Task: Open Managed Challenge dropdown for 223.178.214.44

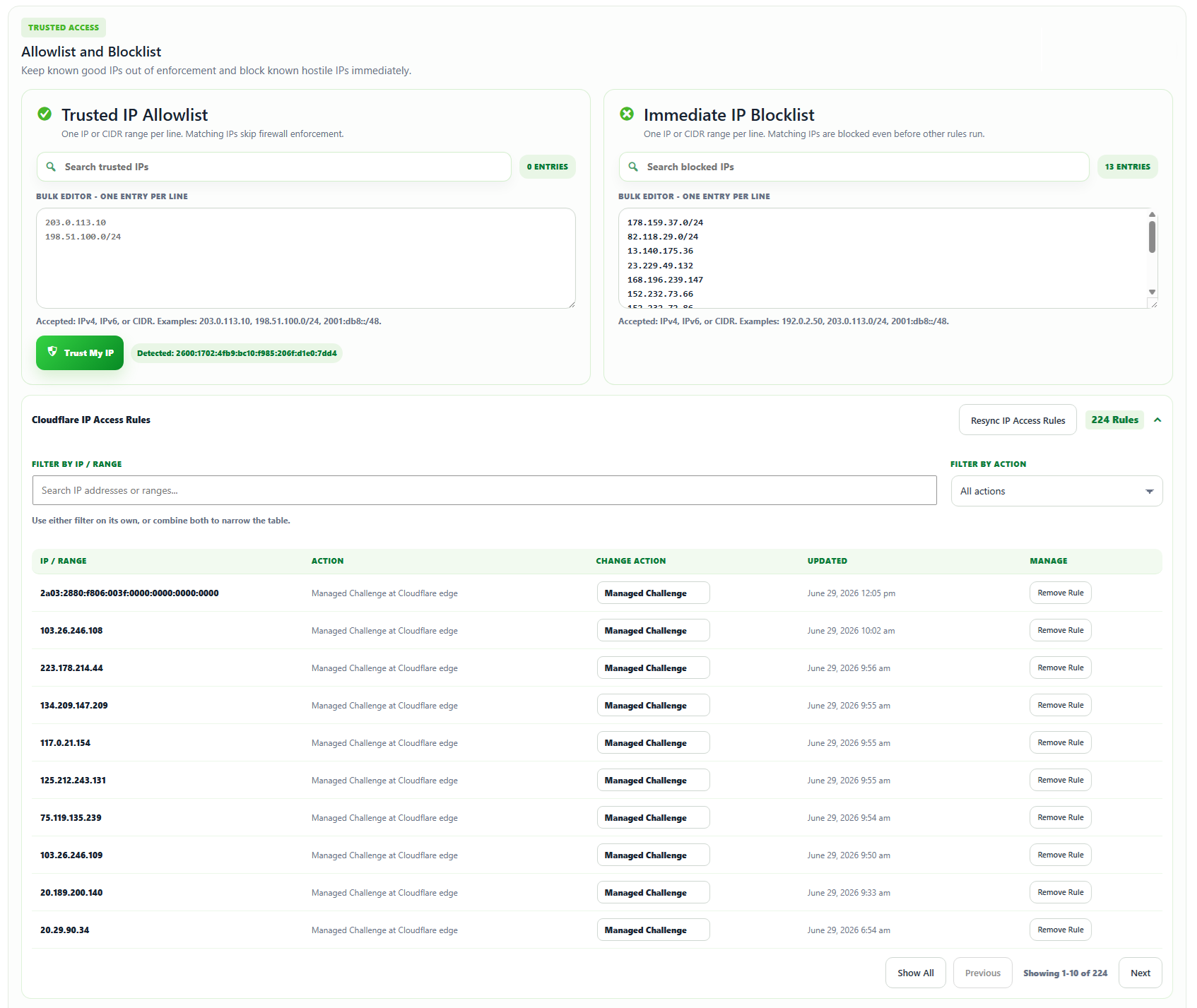Action: coord(653,668)
